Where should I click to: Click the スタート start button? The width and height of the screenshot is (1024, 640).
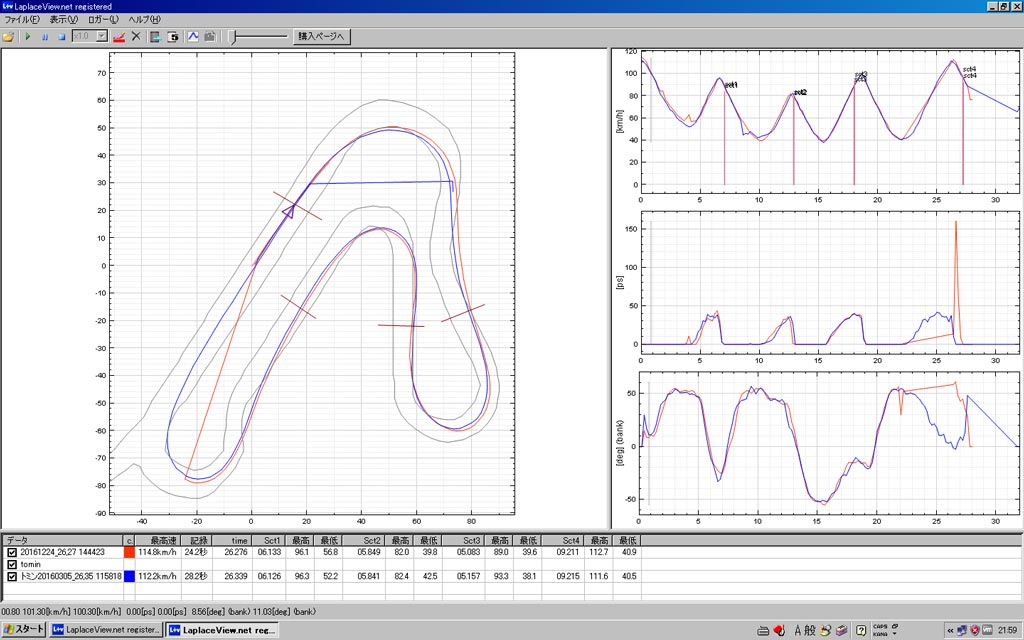[23, 629]
